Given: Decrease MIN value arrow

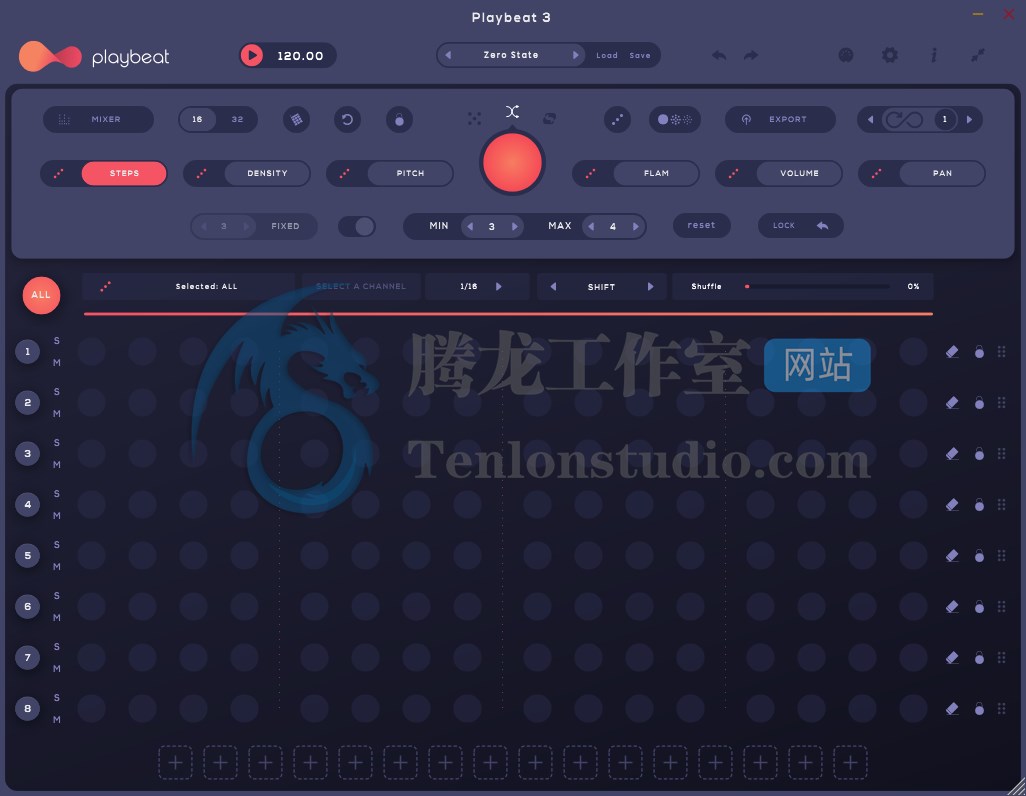Looking at the screenshot, I should 470,226.
